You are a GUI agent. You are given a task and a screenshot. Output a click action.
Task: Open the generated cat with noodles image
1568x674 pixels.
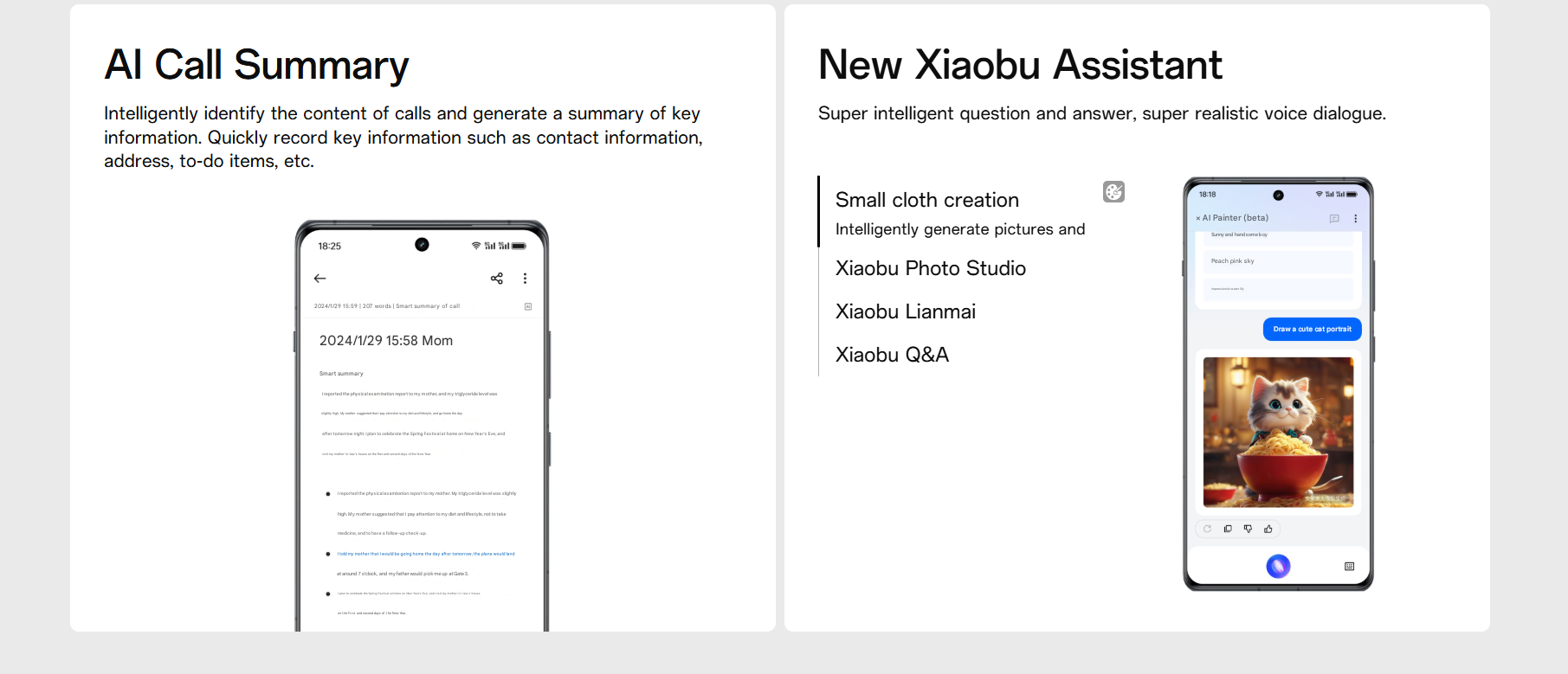[x=1278, y=432]
